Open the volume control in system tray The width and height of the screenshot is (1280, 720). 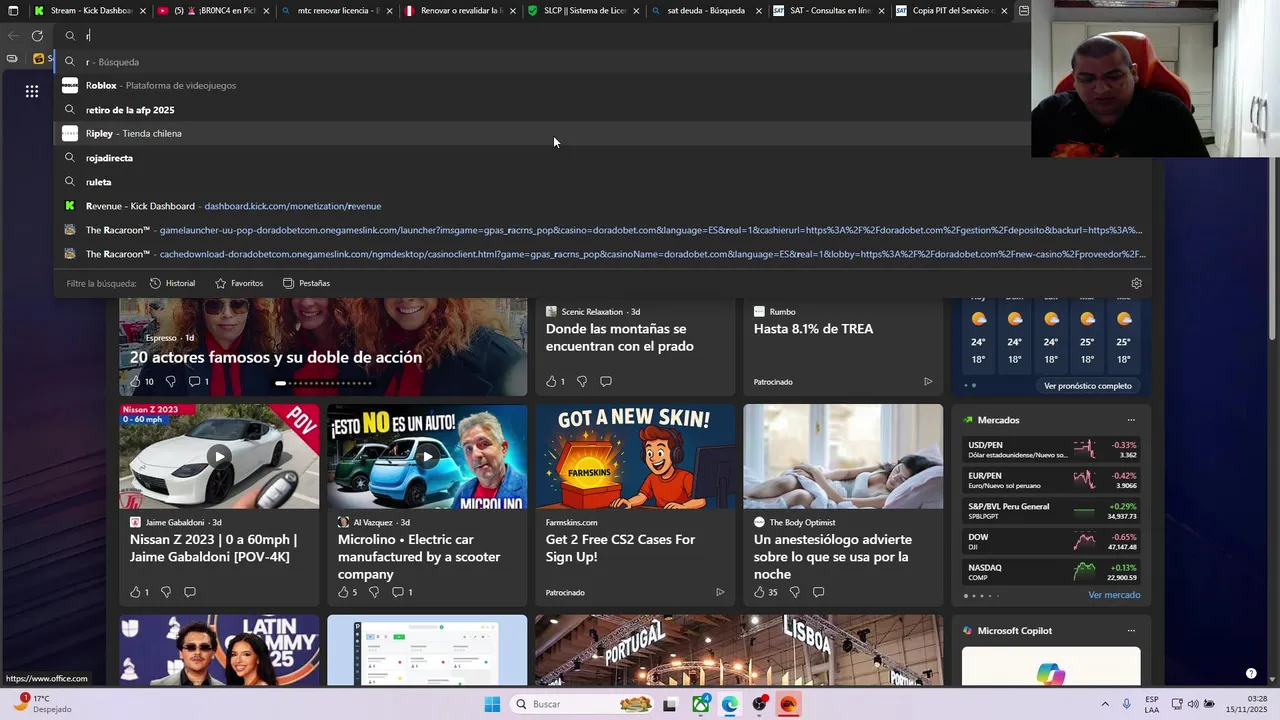pyautogui.click(x=1193, y=704)
